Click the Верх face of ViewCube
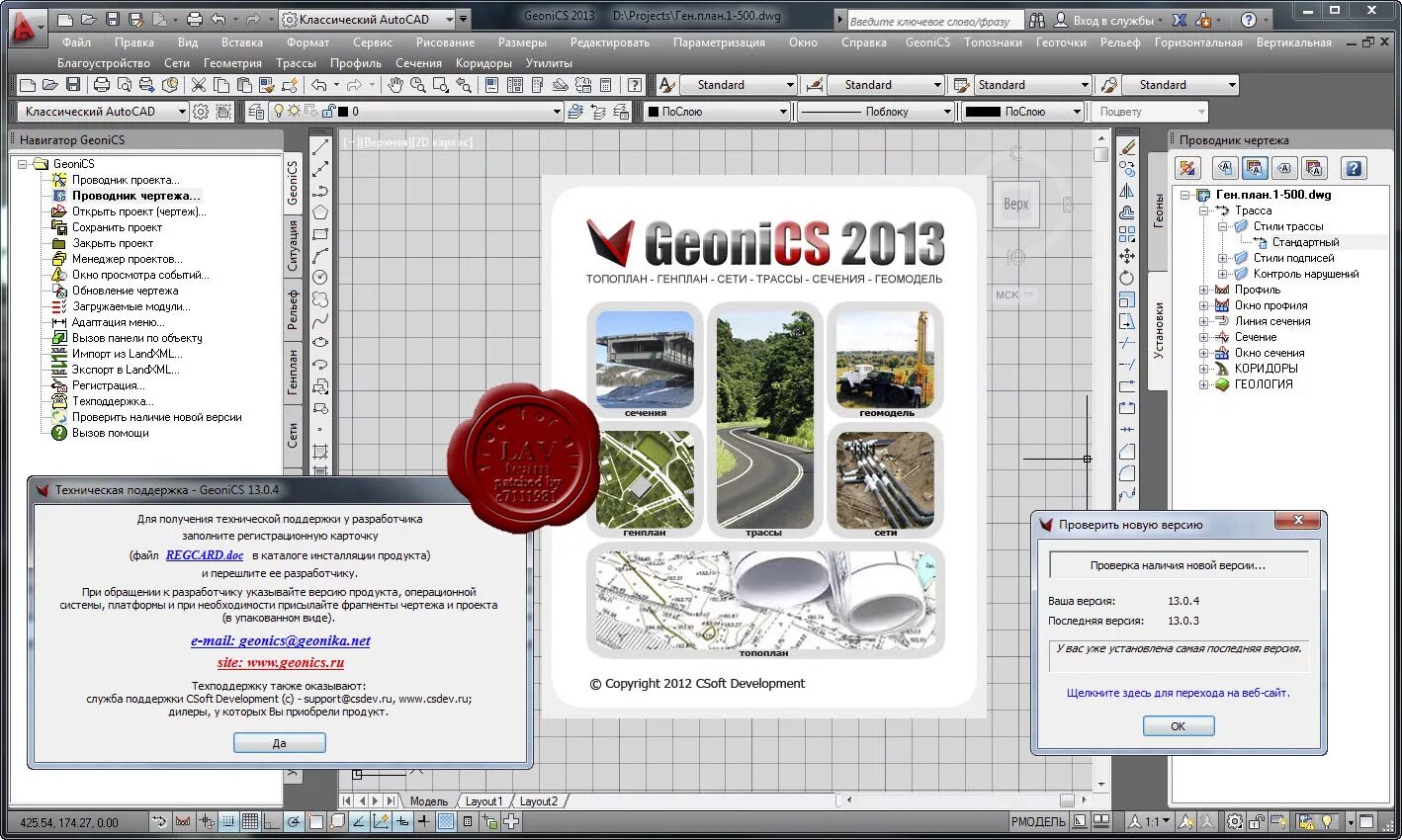This screenshot has width=1402, height=840. pyautogui.click(x=1016, y=204)
